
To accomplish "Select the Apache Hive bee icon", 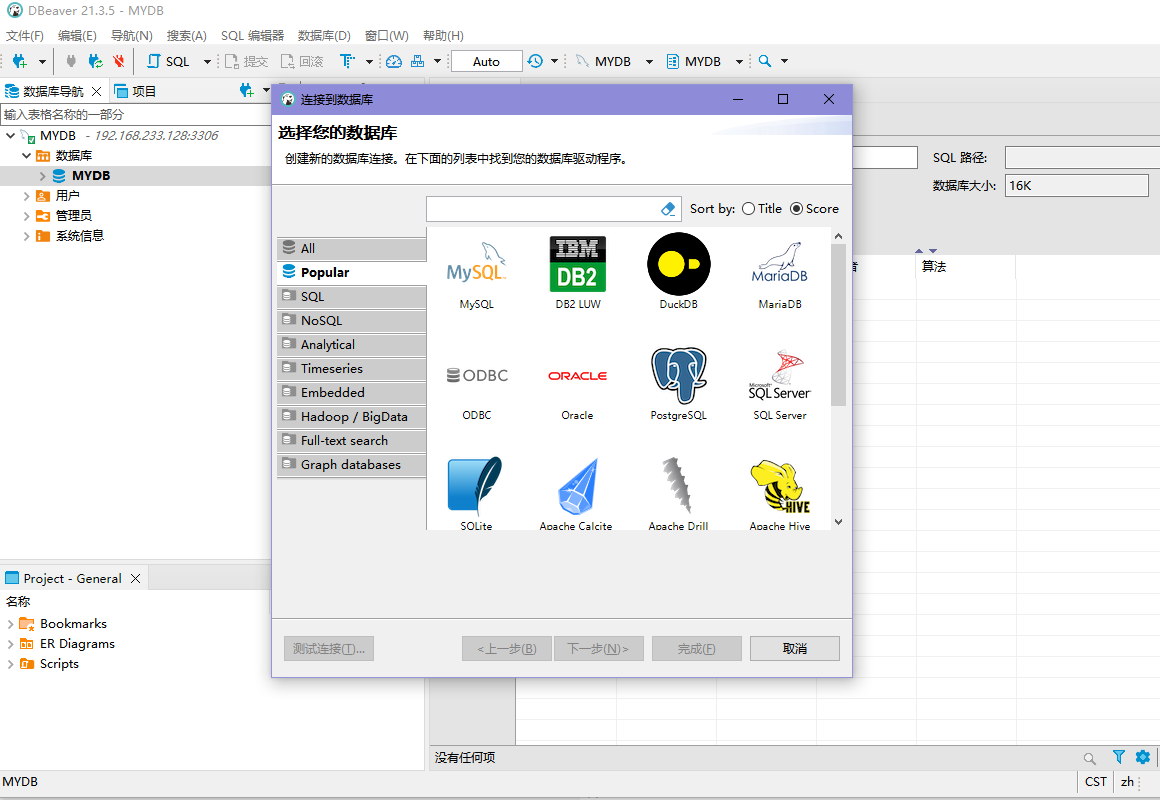I will click(x=780, y=486).
